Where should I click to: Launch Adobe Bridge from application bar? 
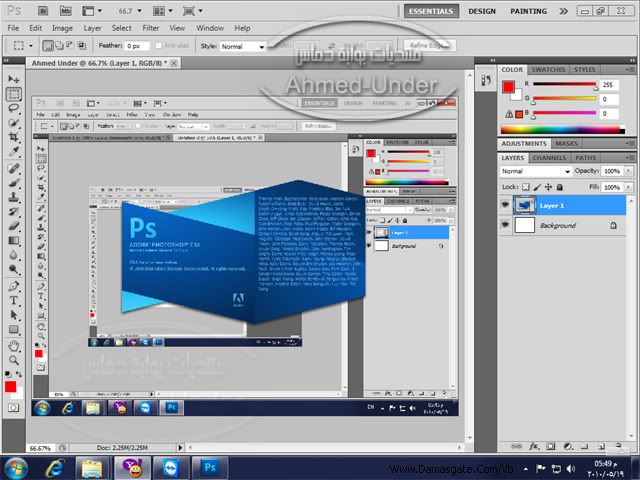point(43,11)
